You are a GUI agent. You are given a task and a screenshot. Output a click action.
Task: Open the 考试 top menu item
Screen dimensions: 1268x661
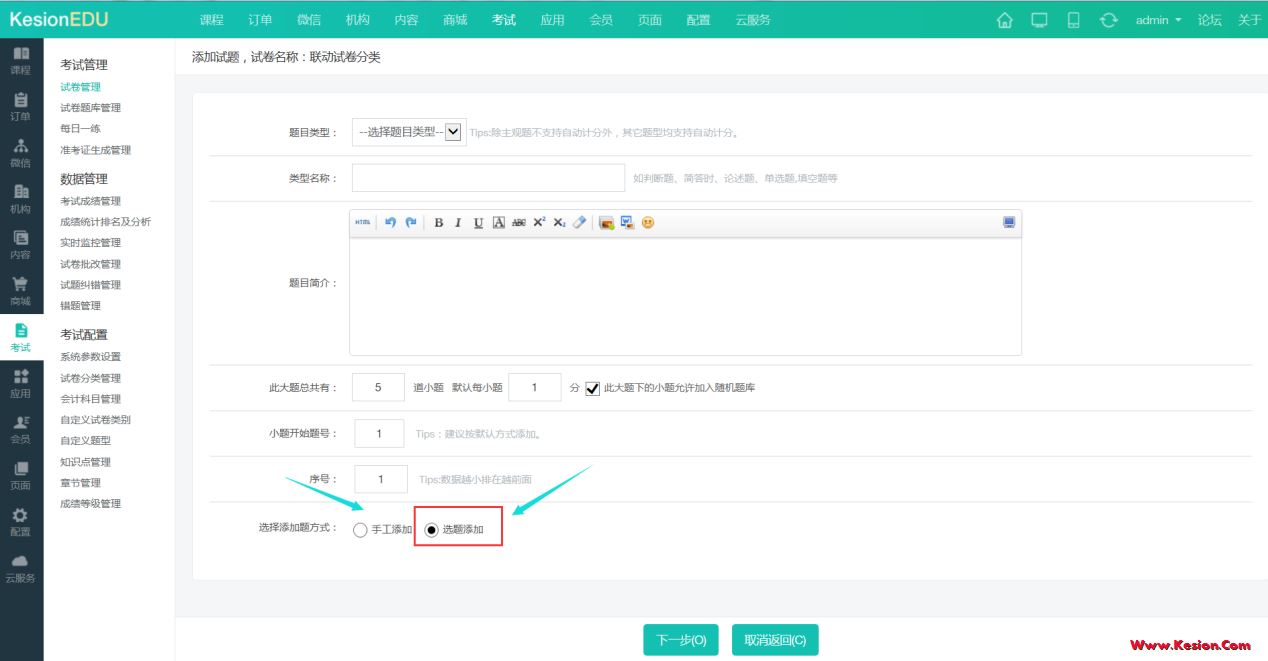pos(504,20)
